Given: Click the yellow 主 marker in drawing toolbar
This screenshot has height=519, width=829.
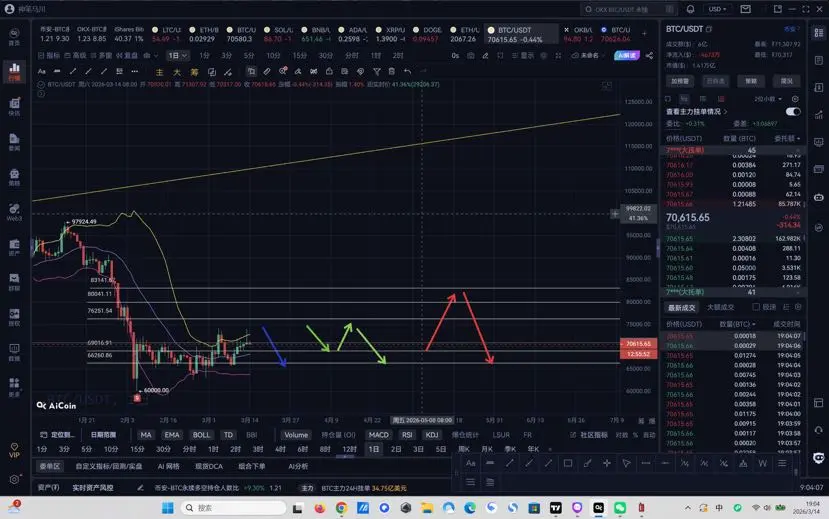Looking at the screenshot, I should click(x=160, y=71).
